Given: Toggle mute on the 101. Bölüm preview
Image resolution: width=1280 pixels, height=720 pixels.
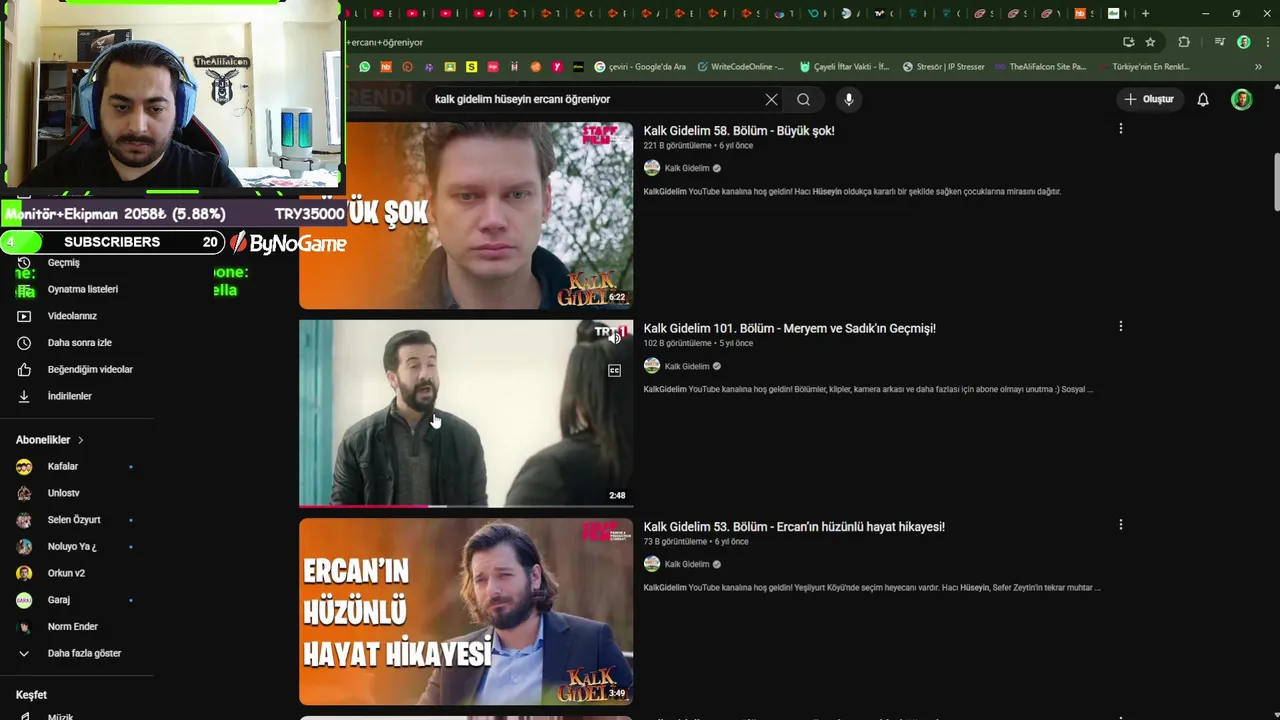Looking at the screenshot, I should pyautogui.click(x=614, y=339).
